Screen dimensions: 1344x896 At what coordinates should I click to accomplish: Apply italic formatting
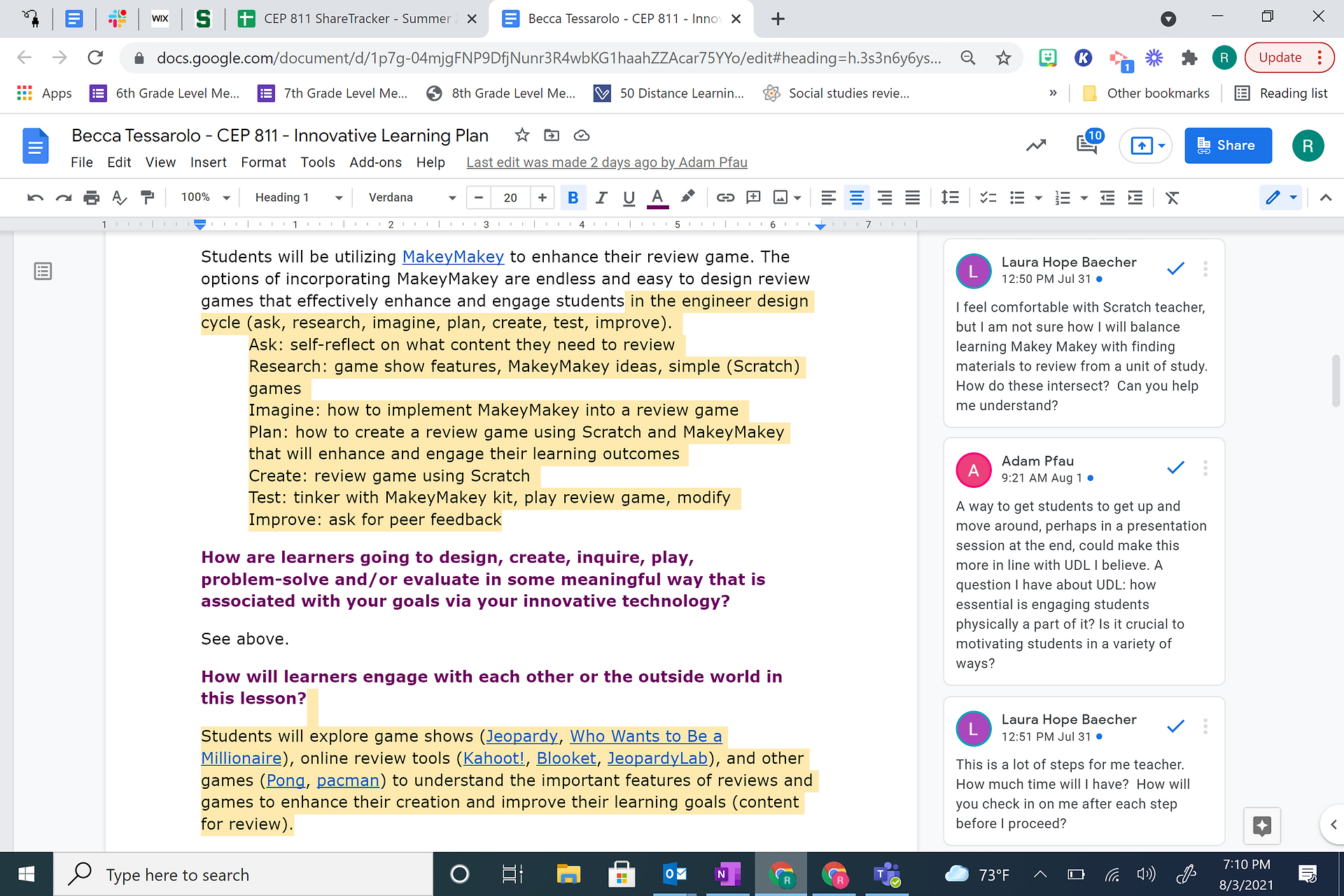601,198
